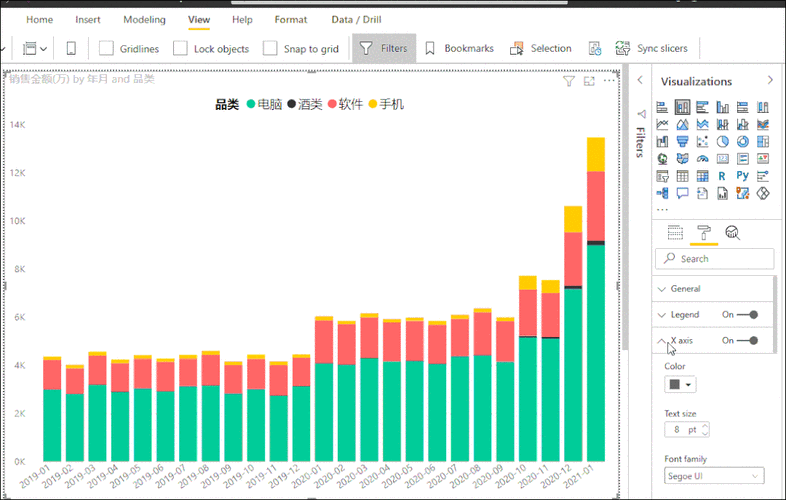The width and height of the screenshot is (786, 500).
Task: Collapse the X axis section
Action: (662, 341)
